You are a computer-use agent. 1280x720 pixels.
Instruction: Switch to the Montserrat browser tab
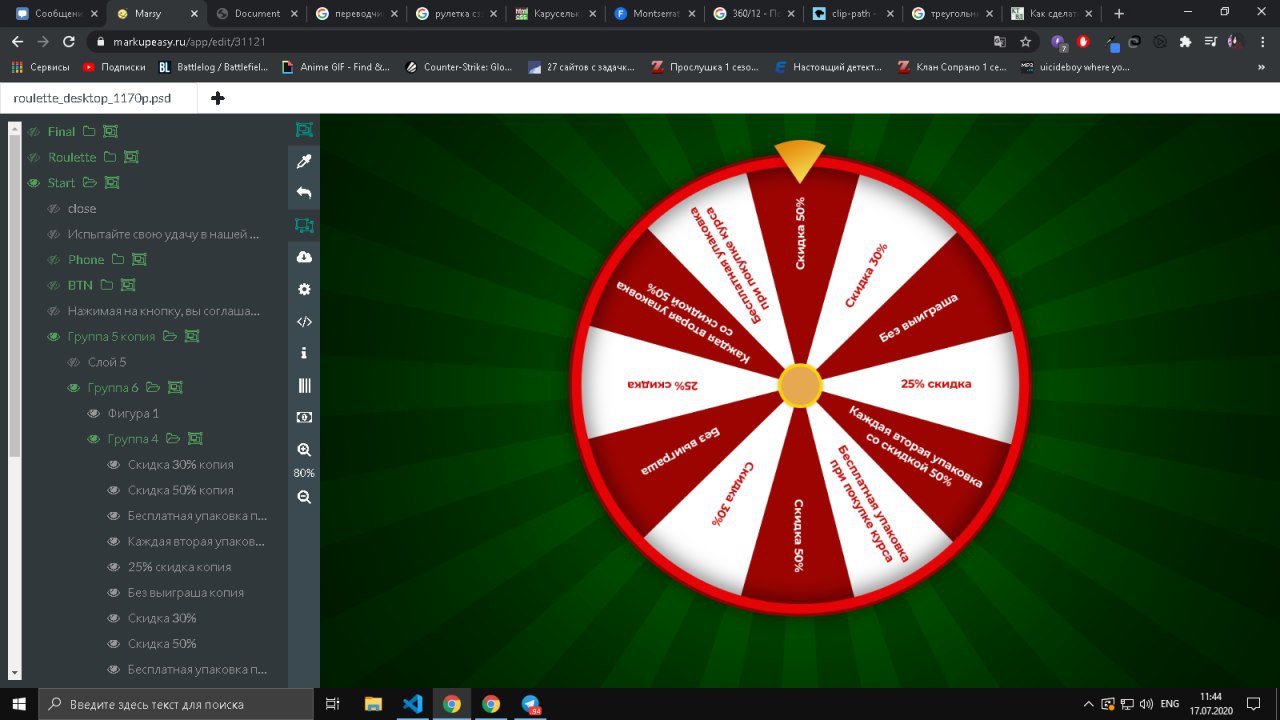654,13
